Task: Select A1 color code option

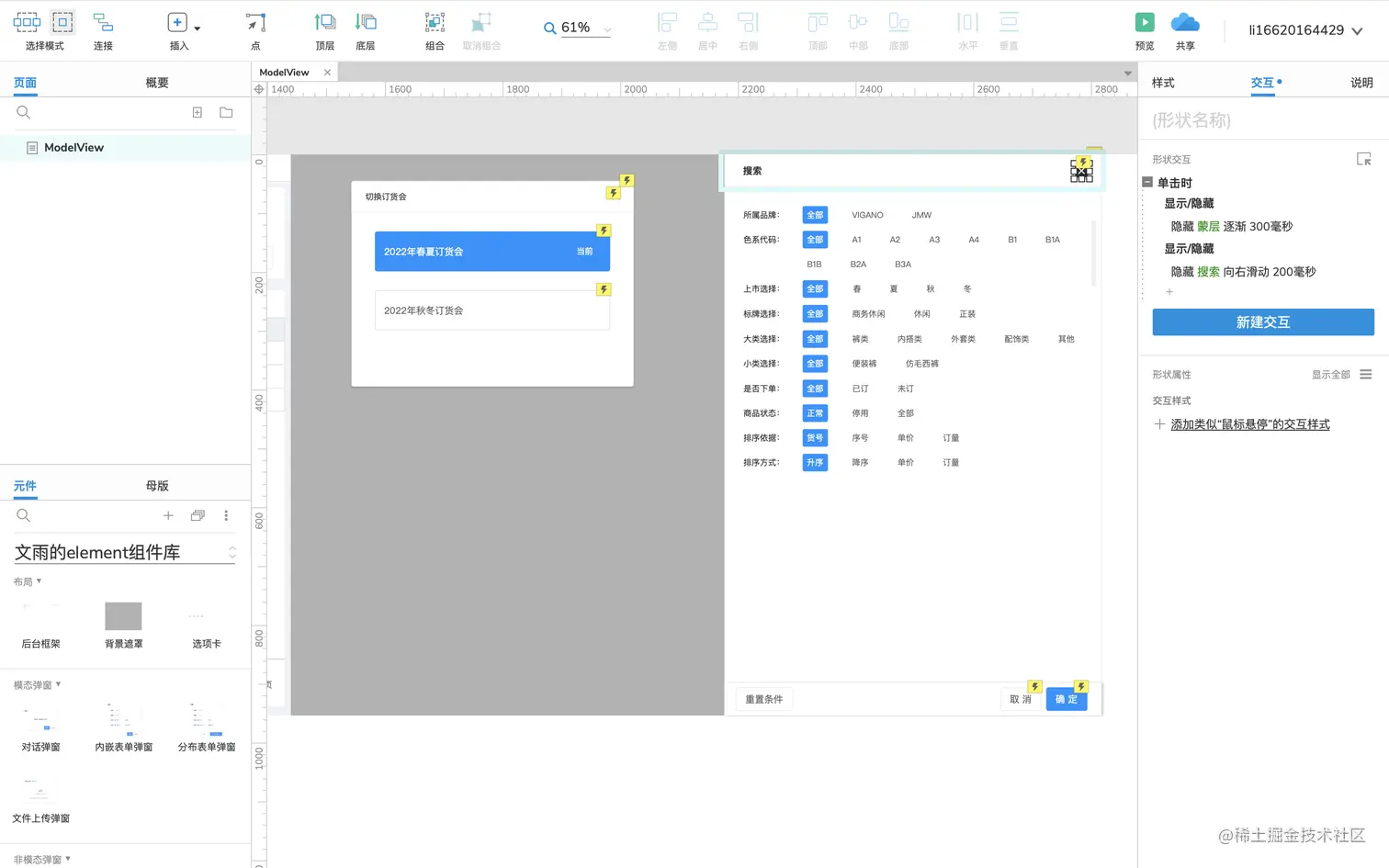Action: [856, 240]
